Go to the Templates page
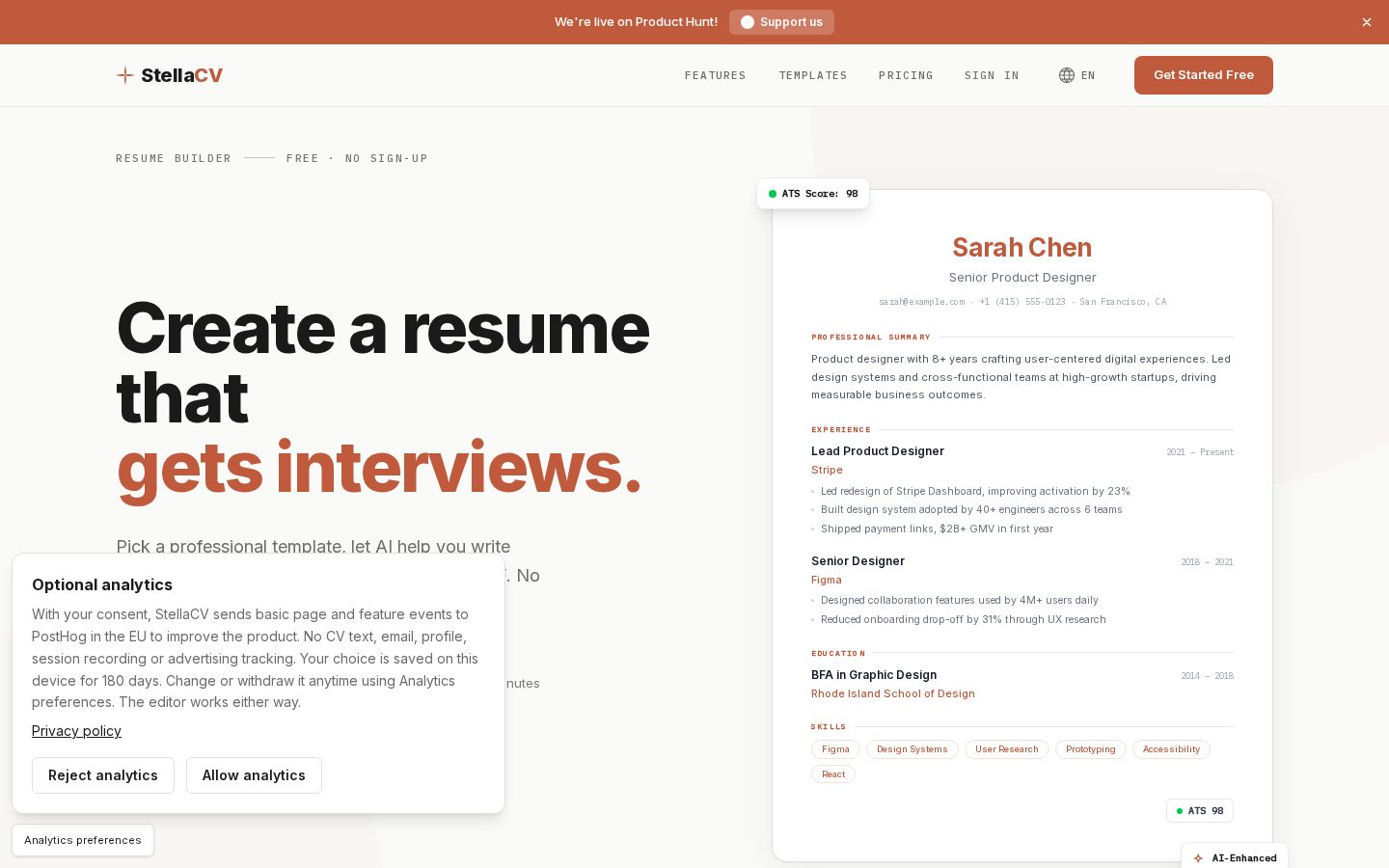This screenshot has width=1389, height=868. [x=813, y=75]
